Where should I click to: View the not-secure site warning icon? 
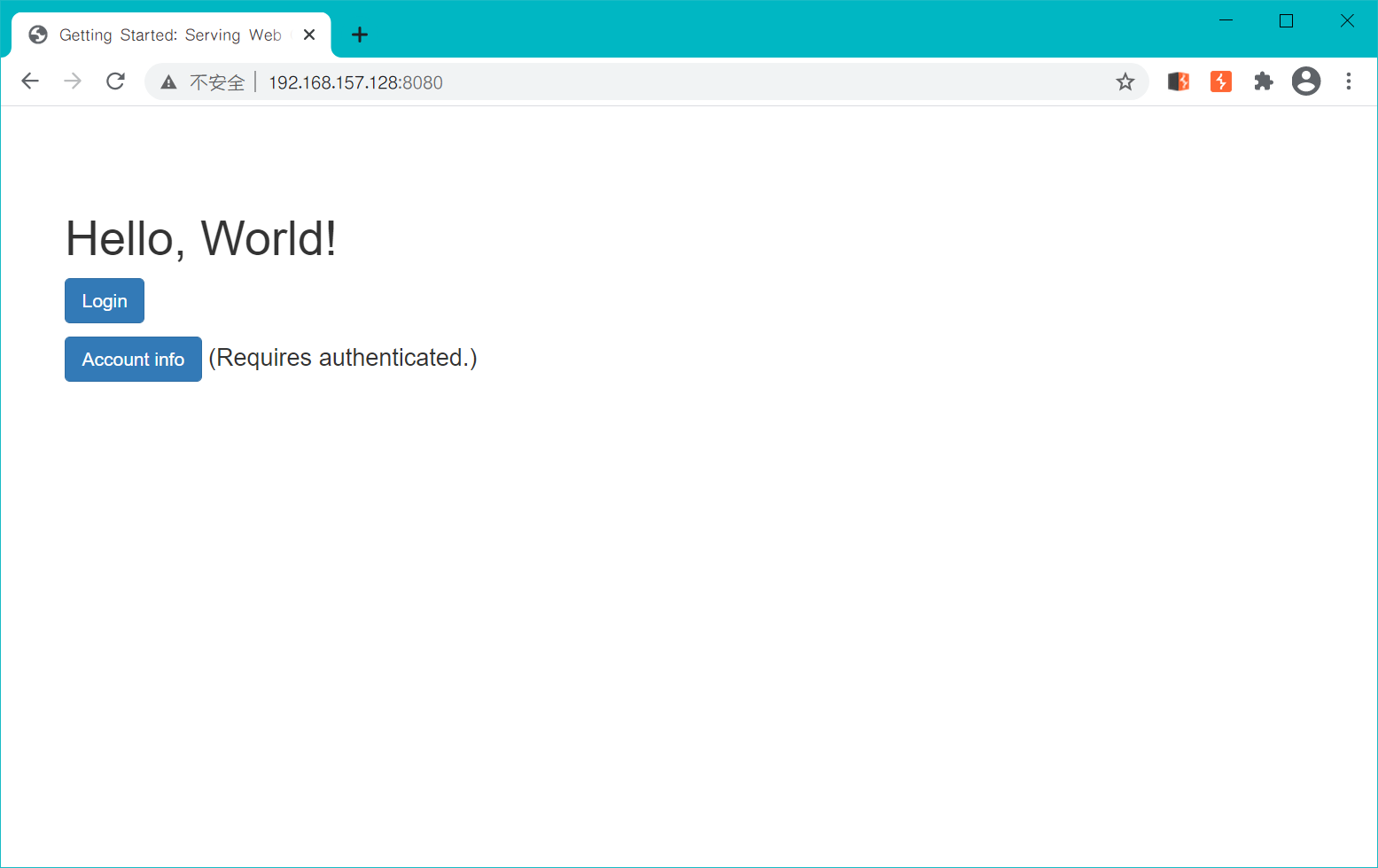click(168, 82)
